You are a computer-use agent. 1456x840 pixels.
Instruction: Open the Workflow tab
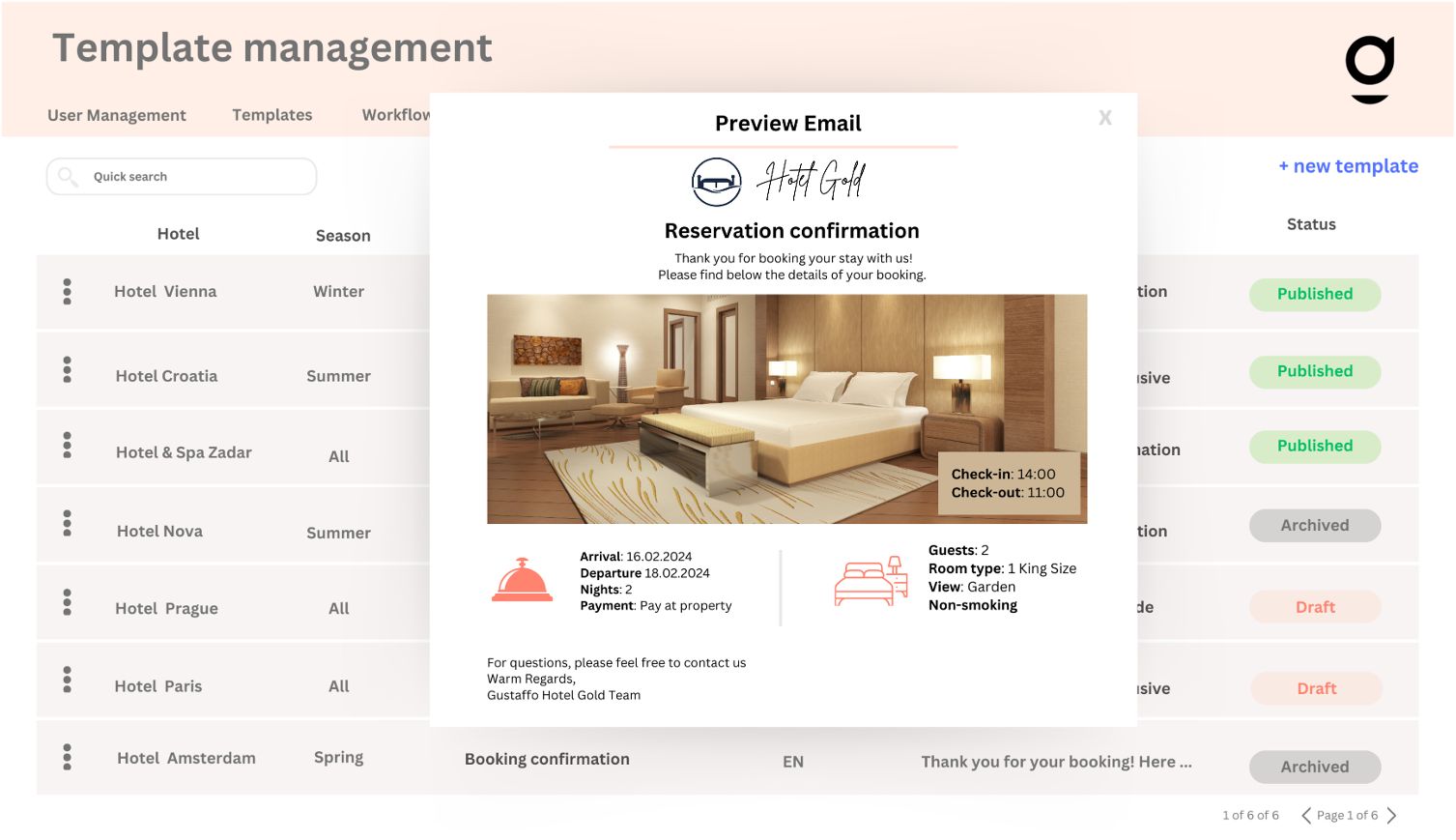(x=396, y=115)
